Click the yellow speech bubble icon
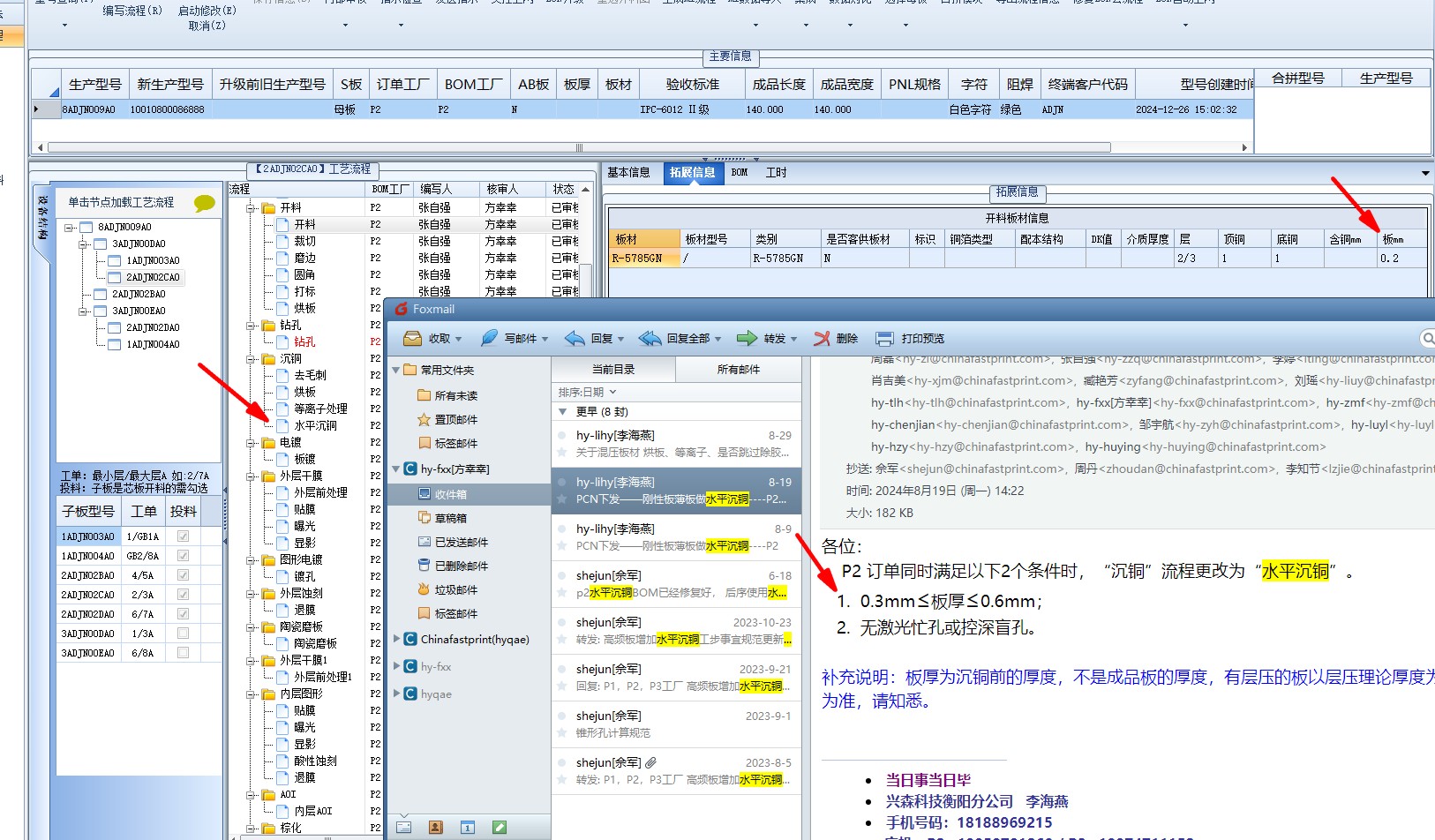Viewport: 1435px width, 840px height. [x=205, y=203]
